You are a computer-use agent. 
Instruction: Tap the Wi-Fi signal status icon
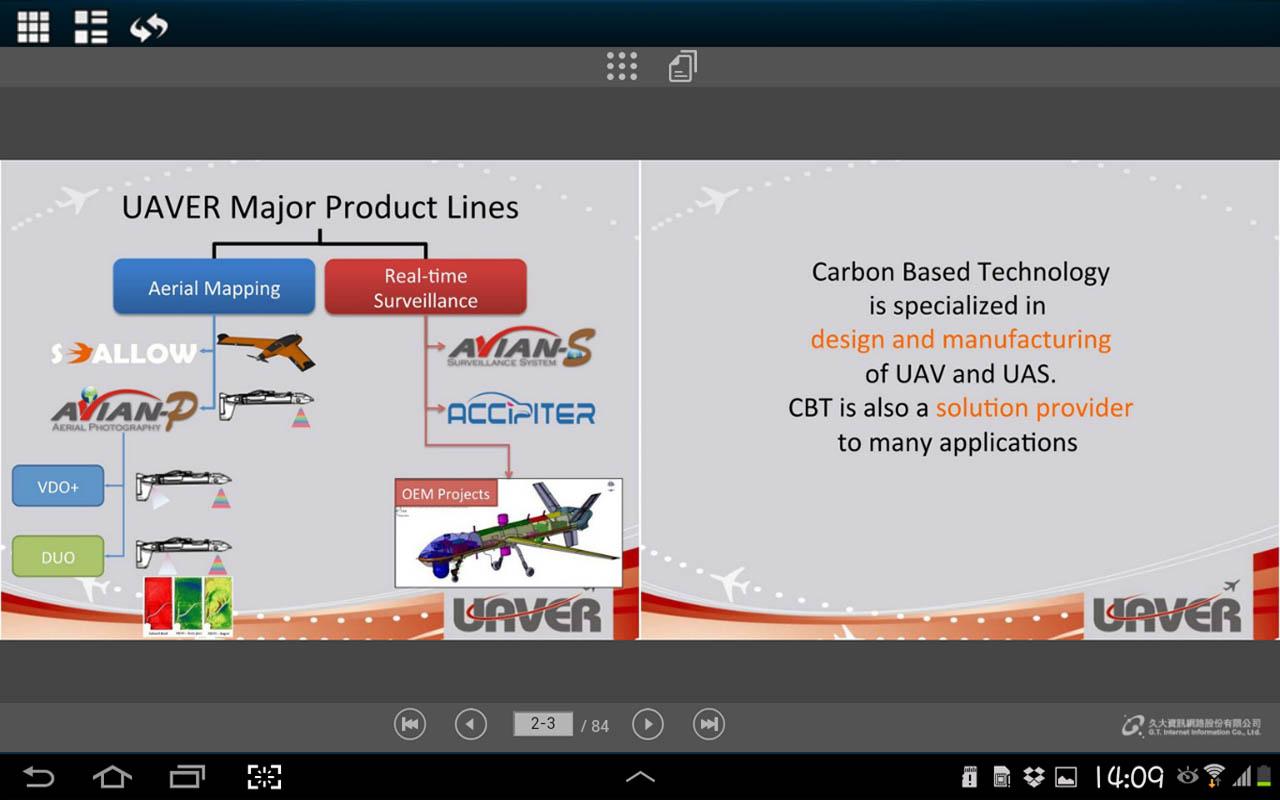click(x=1214, y=776)
